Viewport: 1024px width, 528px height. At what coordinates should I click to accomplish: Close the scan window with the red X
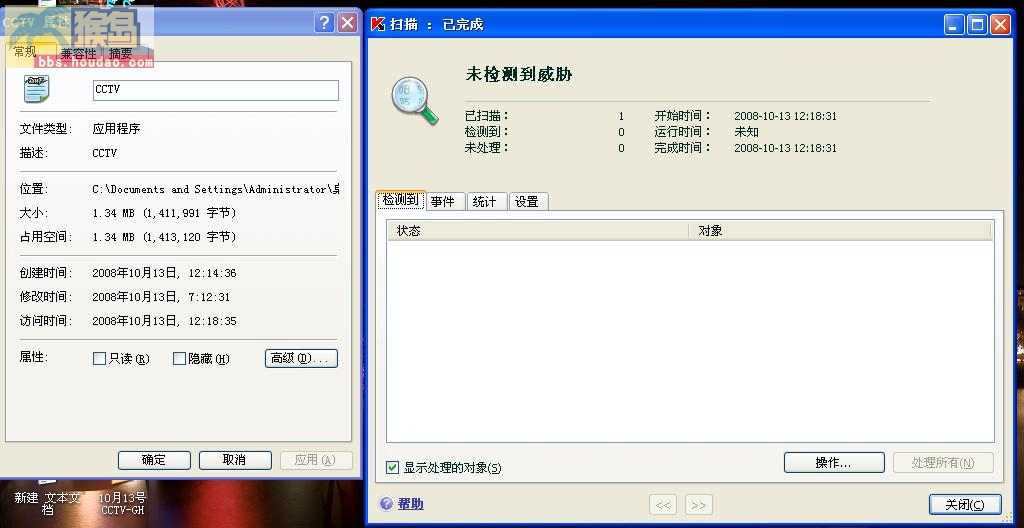(x=1000, y=25)
